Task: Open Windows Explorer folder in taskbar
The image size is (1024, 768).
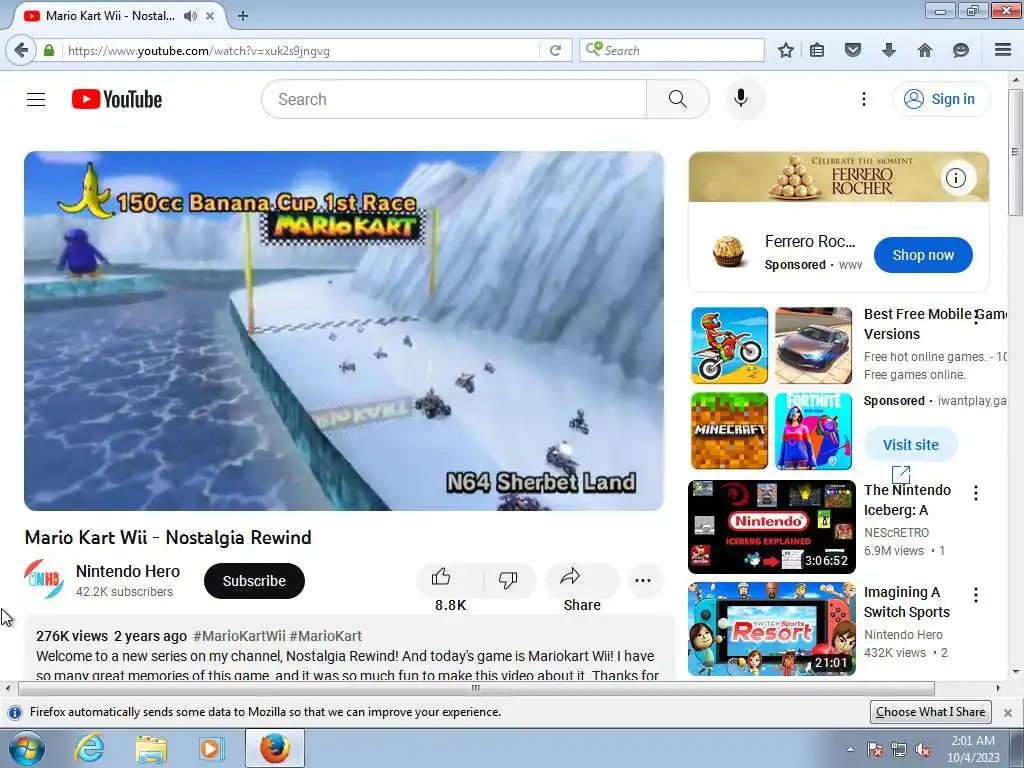Action: pyautogui.click(x=151, y=748)
